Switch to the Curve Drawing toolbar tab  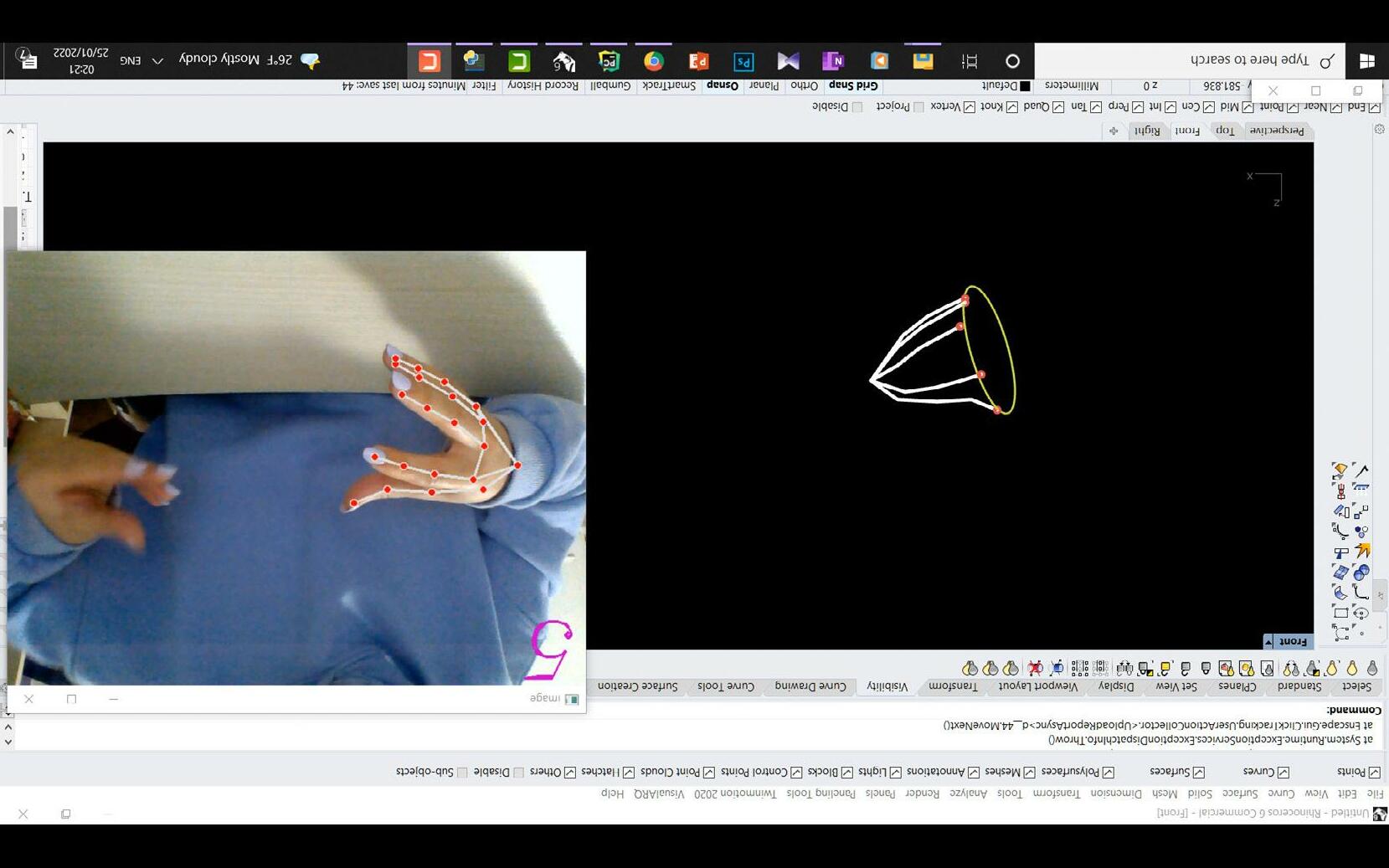click(x=810, y=686)
